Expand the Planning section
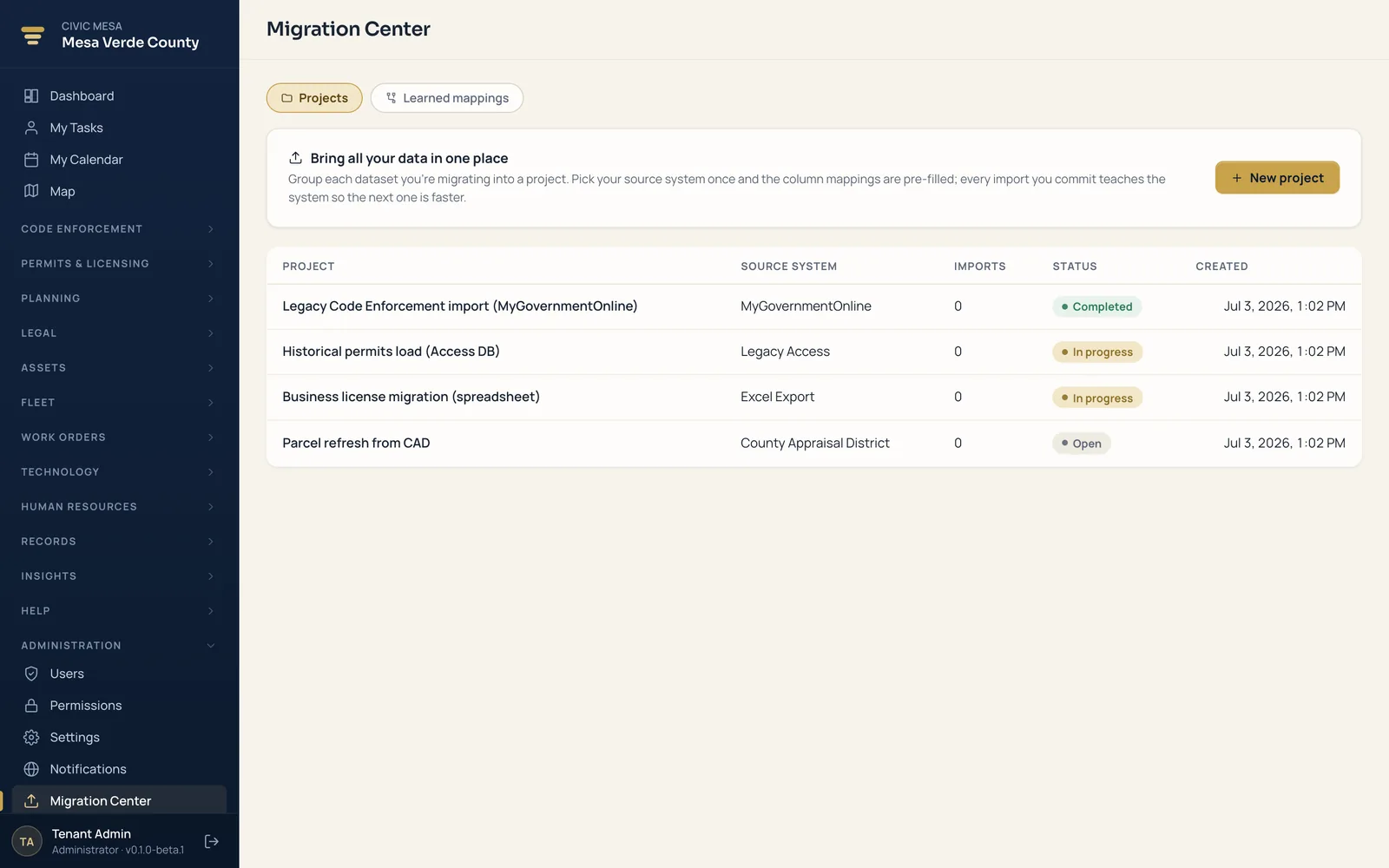The height and width of the screenshot is (868, 1389). coord(119,299)
